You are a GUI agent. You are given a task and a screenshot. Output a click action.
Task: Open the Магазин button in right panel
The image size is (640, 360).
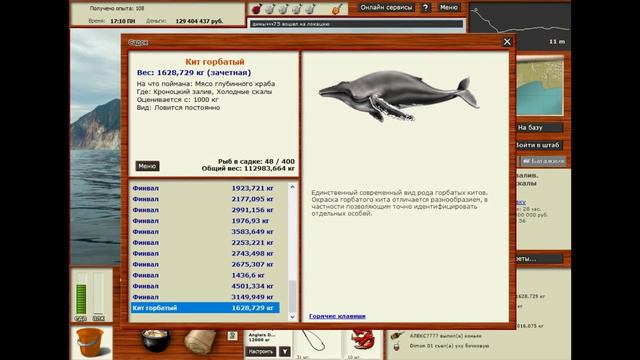click(544, 162)
